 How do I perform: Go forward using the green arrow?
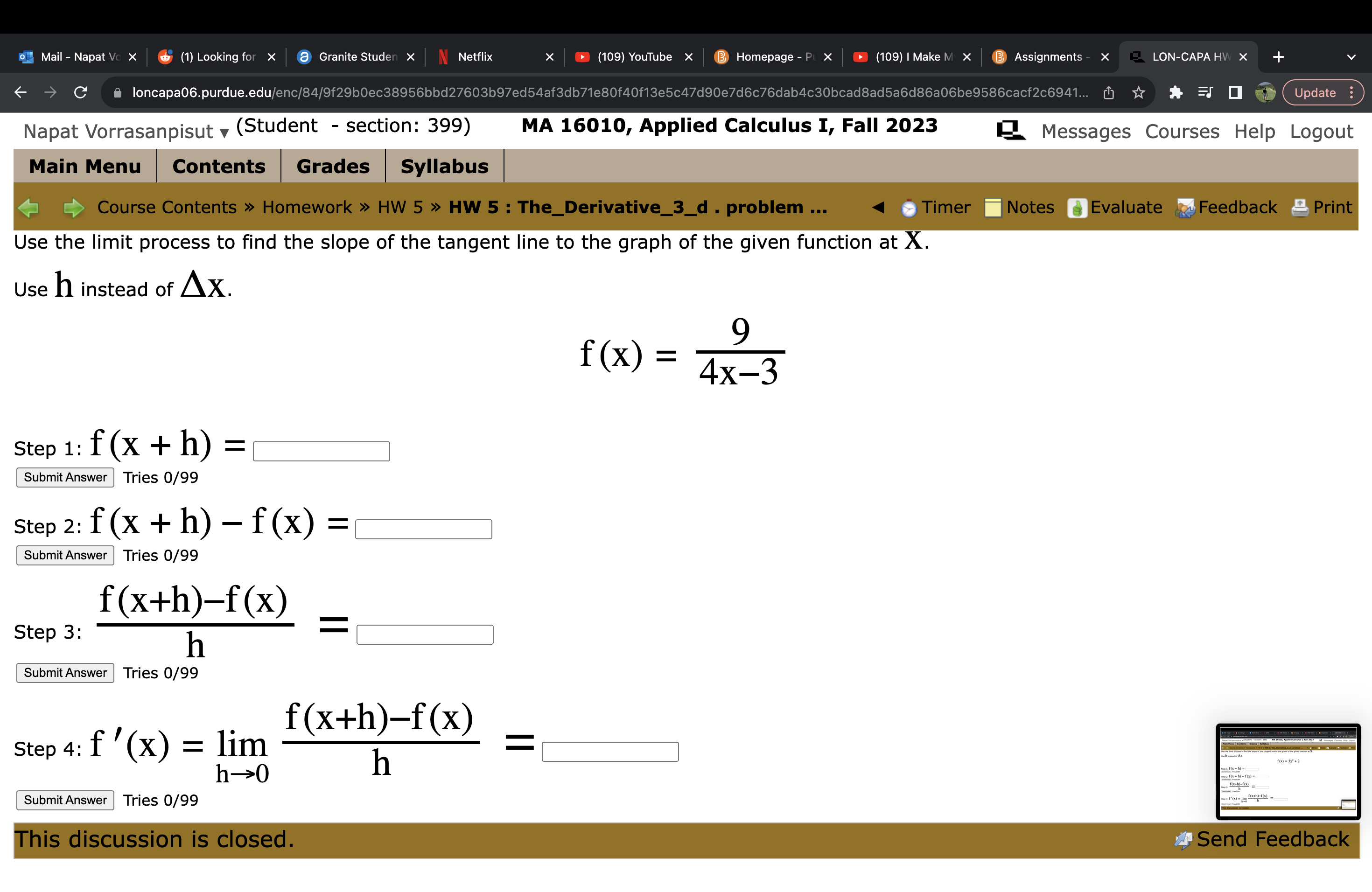(x=74, y=208)
